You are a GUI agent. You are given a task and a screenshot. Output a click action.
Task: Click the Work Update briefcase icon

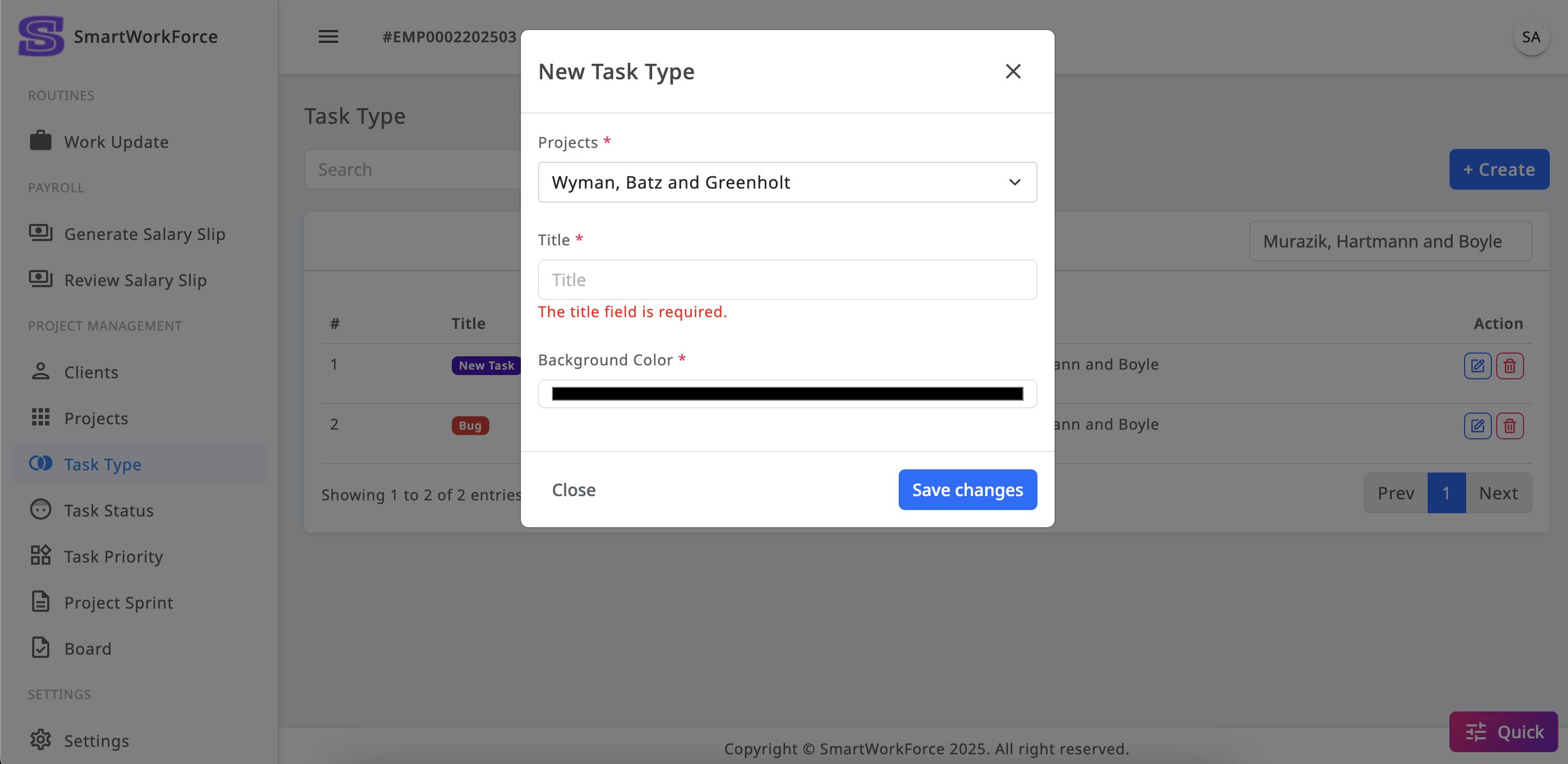pyautogui.click(x=41, y=140)
